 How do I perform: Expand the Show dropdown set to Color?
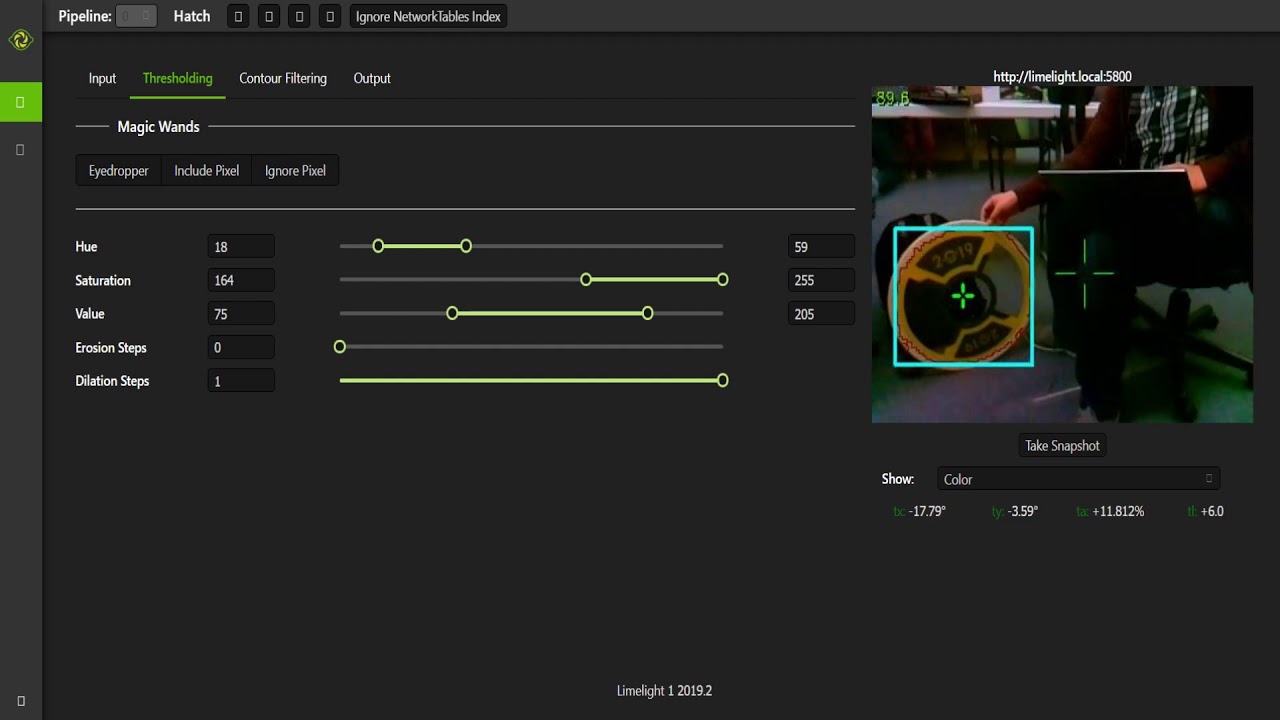pos(1078,479)
